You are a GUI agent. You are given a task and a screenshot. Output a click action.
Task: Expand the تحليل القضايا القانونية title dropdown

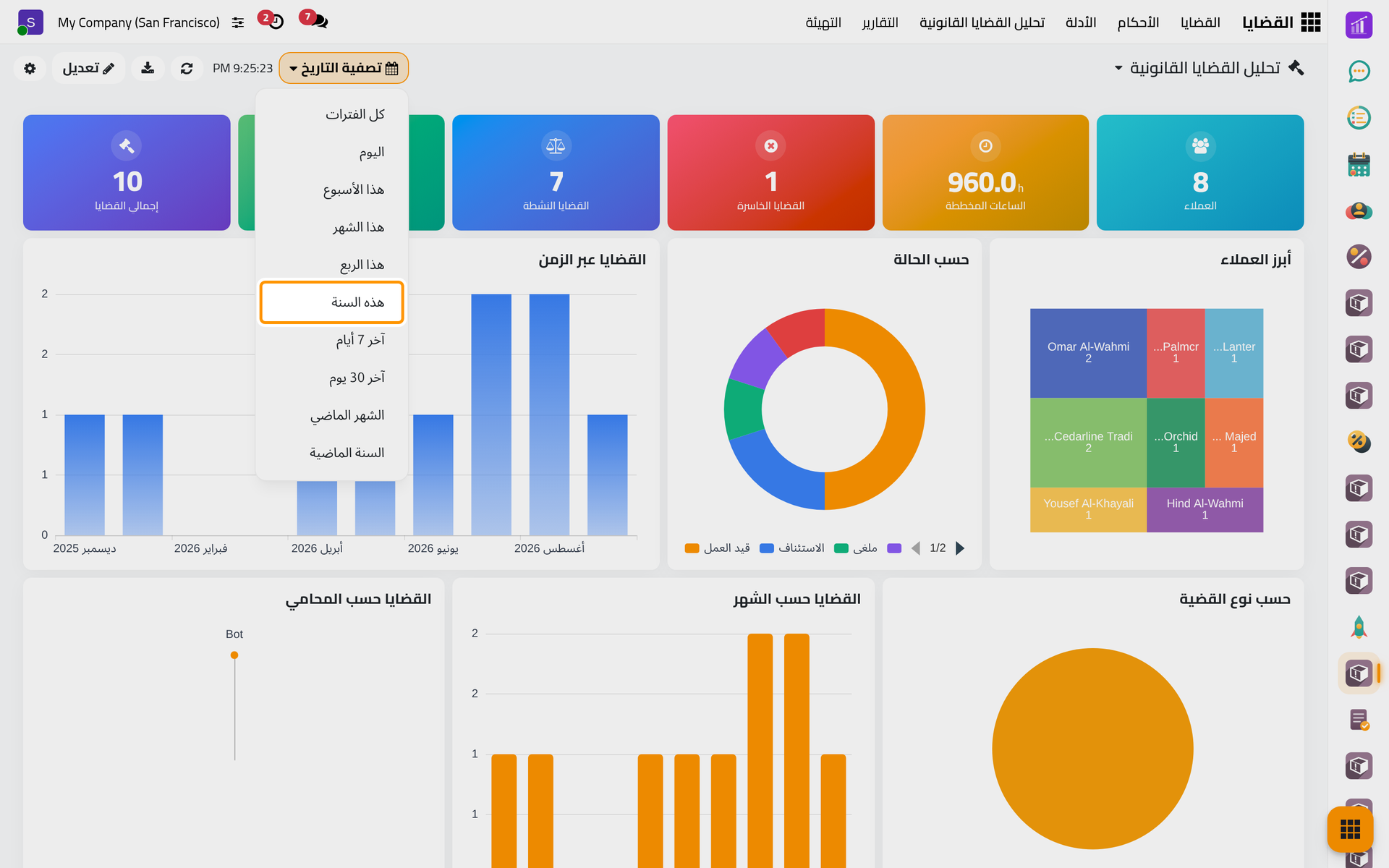(x=1118, y=68)
